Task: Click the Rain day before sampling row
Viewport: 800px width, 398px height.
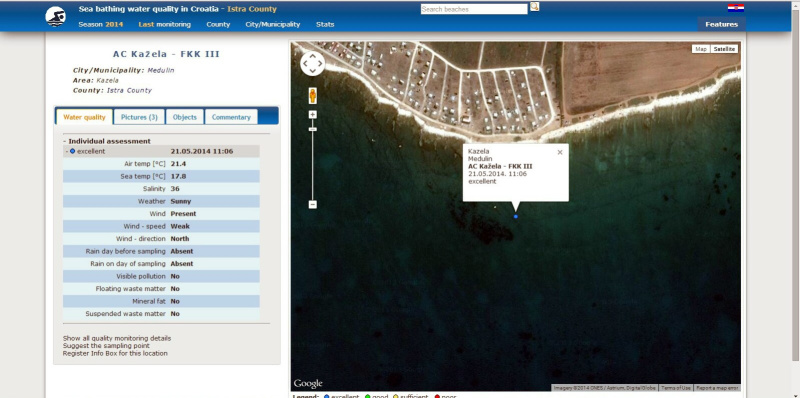Action: pos(161,252)
